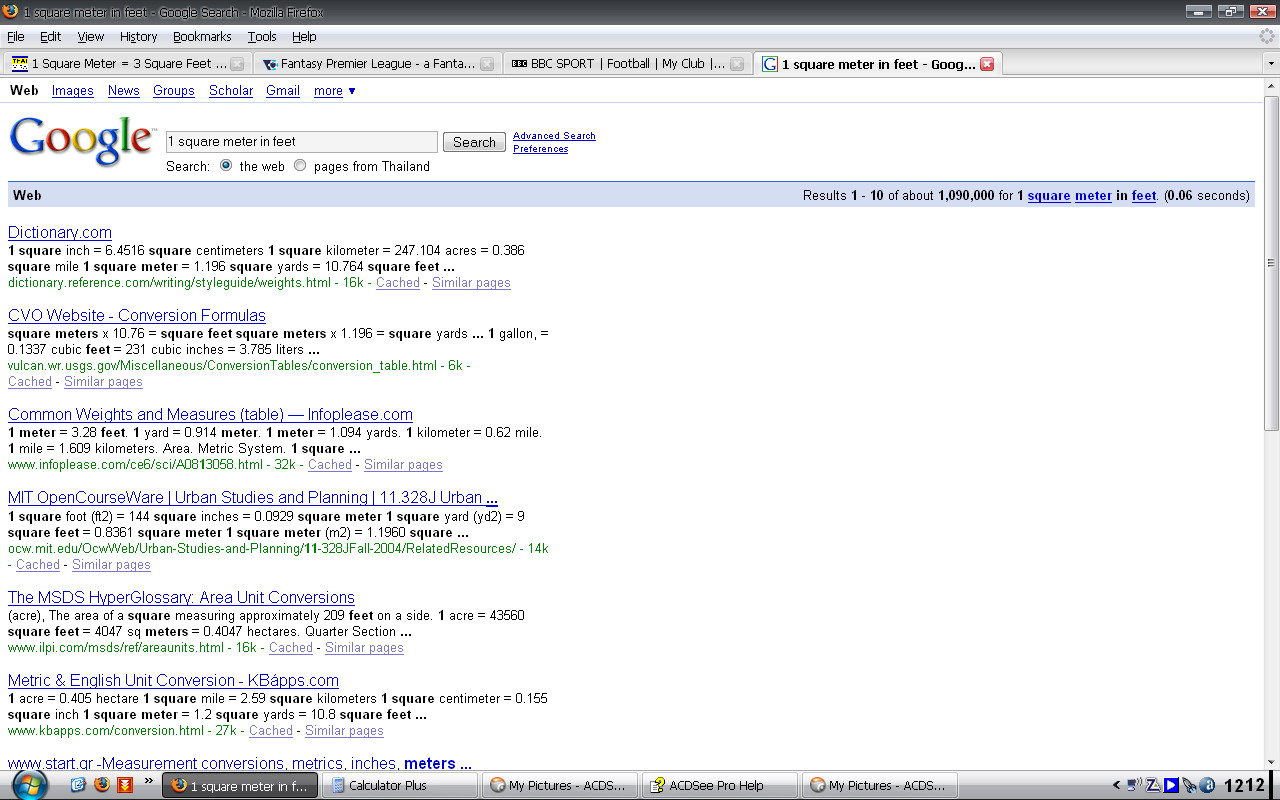Open Infoplease Common Weights and Measures result

[x=210, y=414]
